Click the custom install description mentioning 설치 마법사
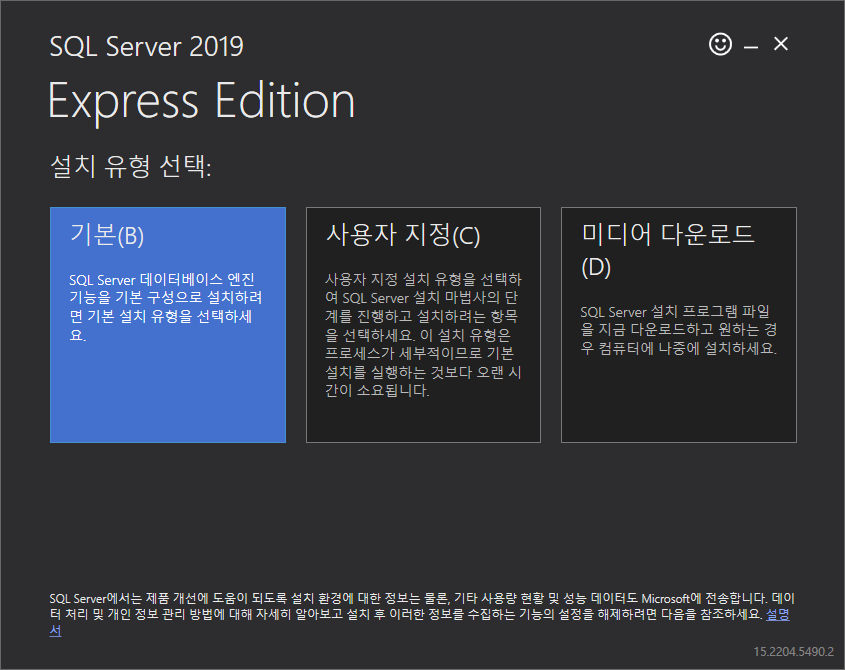 point(423,335)
